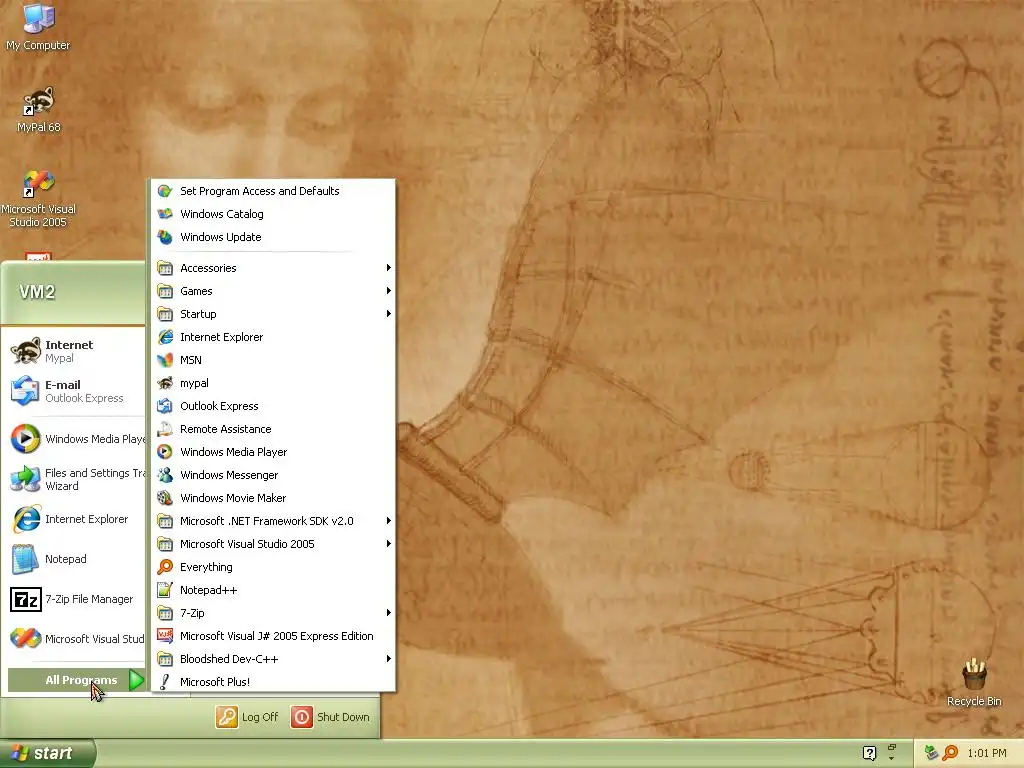Image resolution: width=1024 pixels, height=768 pixels.
Task: Click the Safely Remove Hardware tray icon
Action: pos(931,753)
